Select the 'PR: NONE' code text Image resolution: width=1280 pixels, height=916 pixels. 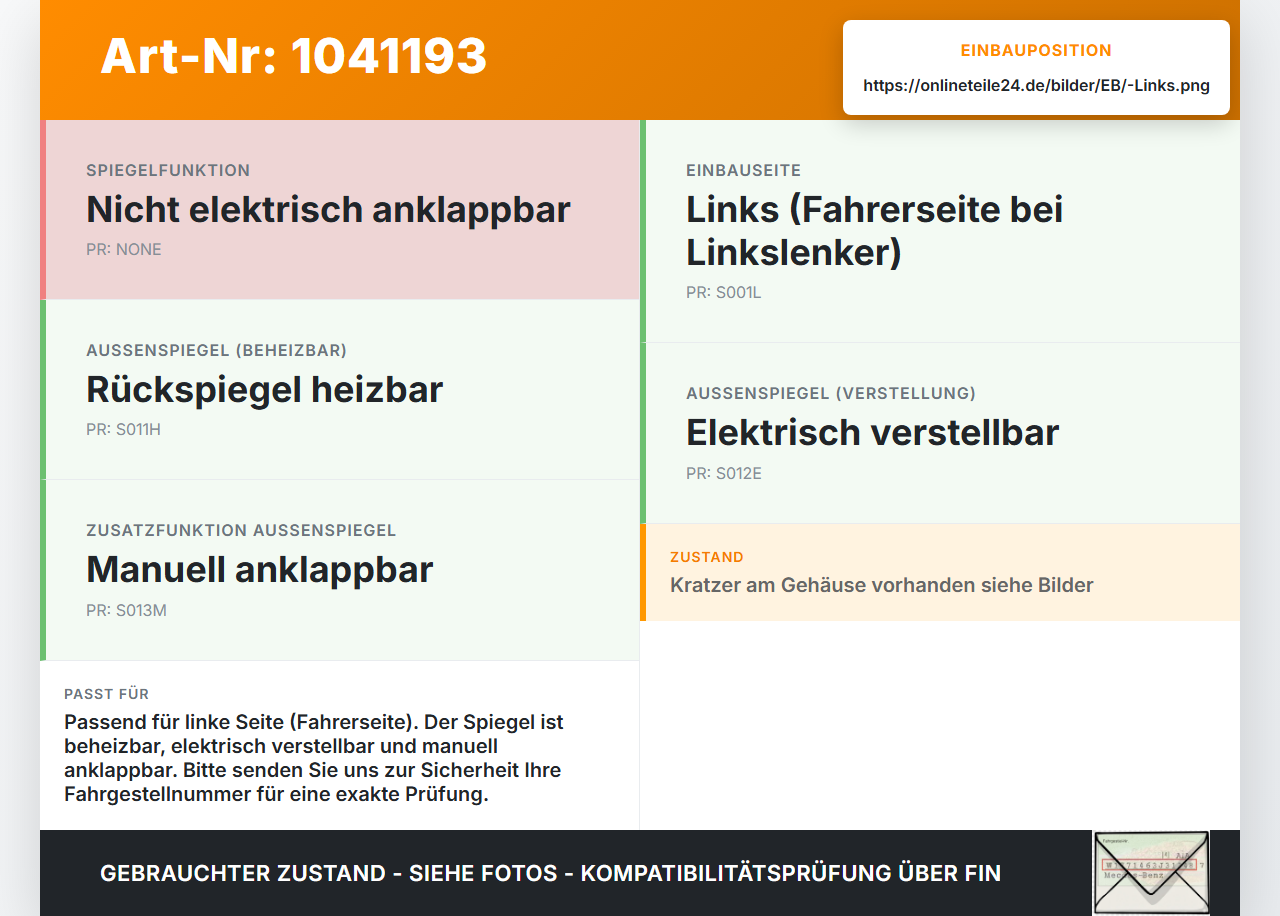124,250
